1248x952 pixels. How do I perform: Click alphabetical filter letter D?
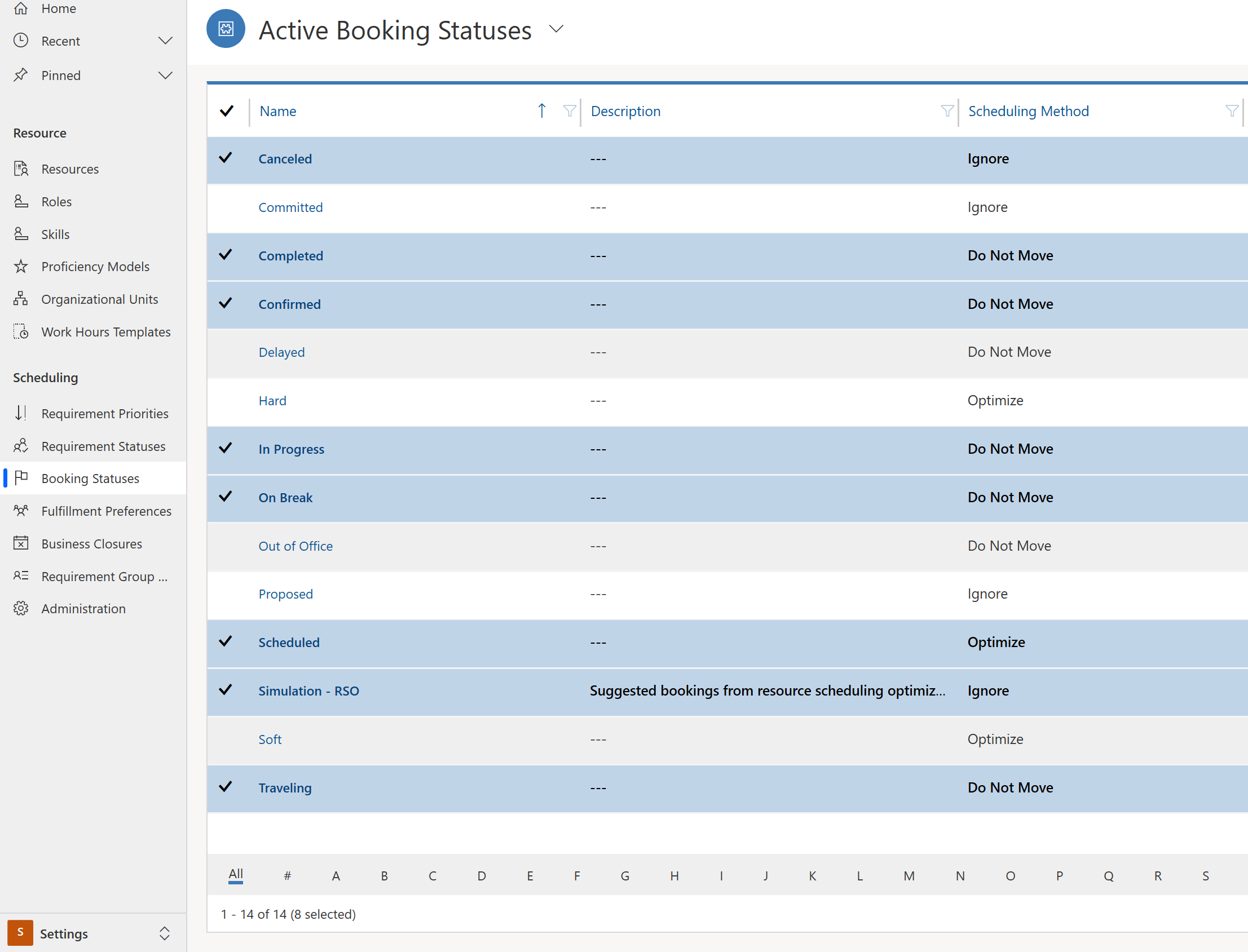(480, 873)
